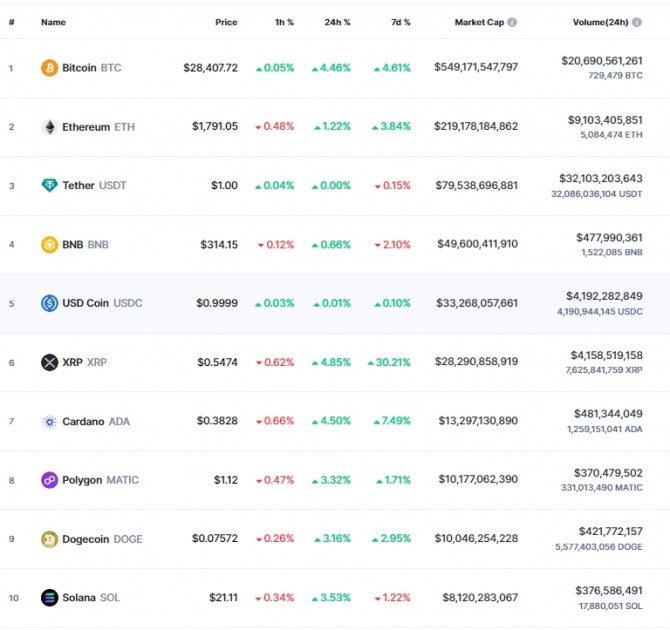Screen dimensions: 670x630
Task: Sort by Name column header
Action: (53, 22)
